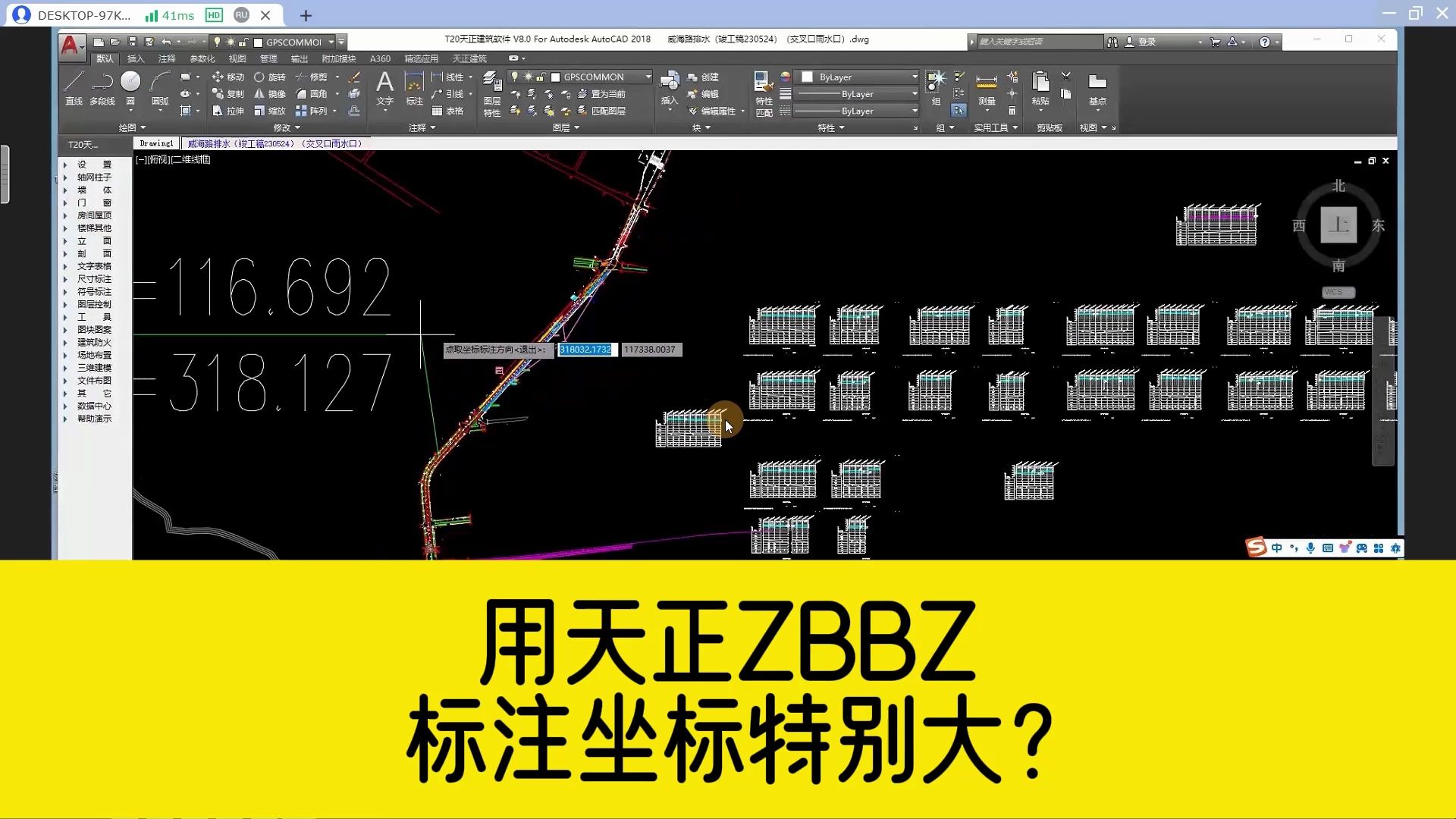Activate the 移动 (Move) tool
Image resolution: width=1456 pixels, height=819 pixels.
point(231,77)
